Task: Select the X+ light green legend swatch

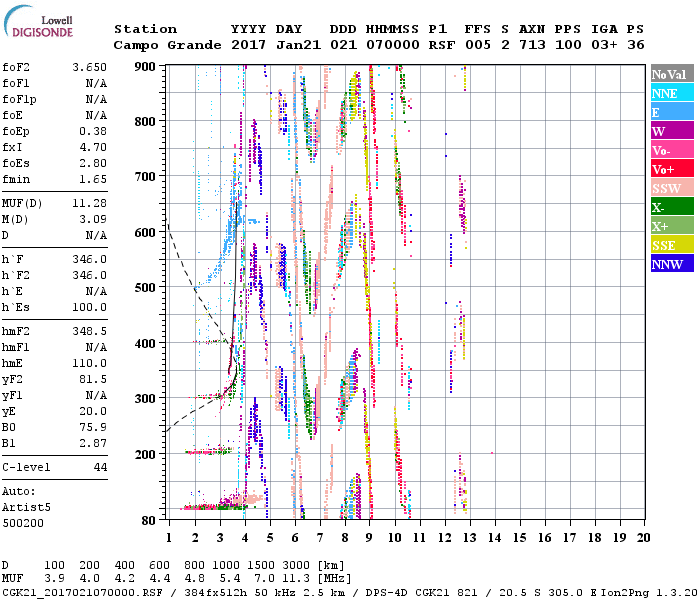Action: point(671,226)
